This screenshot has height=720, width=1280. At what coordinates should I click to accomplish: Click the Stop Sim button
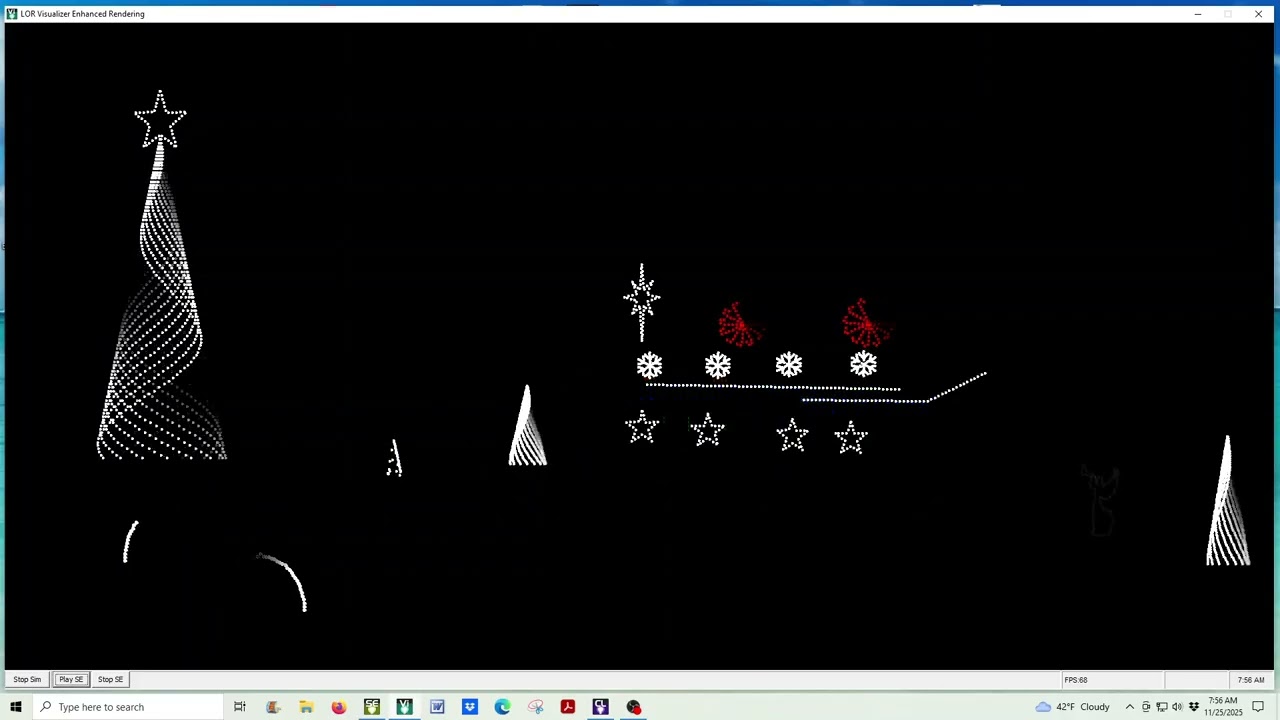point(27,680)
